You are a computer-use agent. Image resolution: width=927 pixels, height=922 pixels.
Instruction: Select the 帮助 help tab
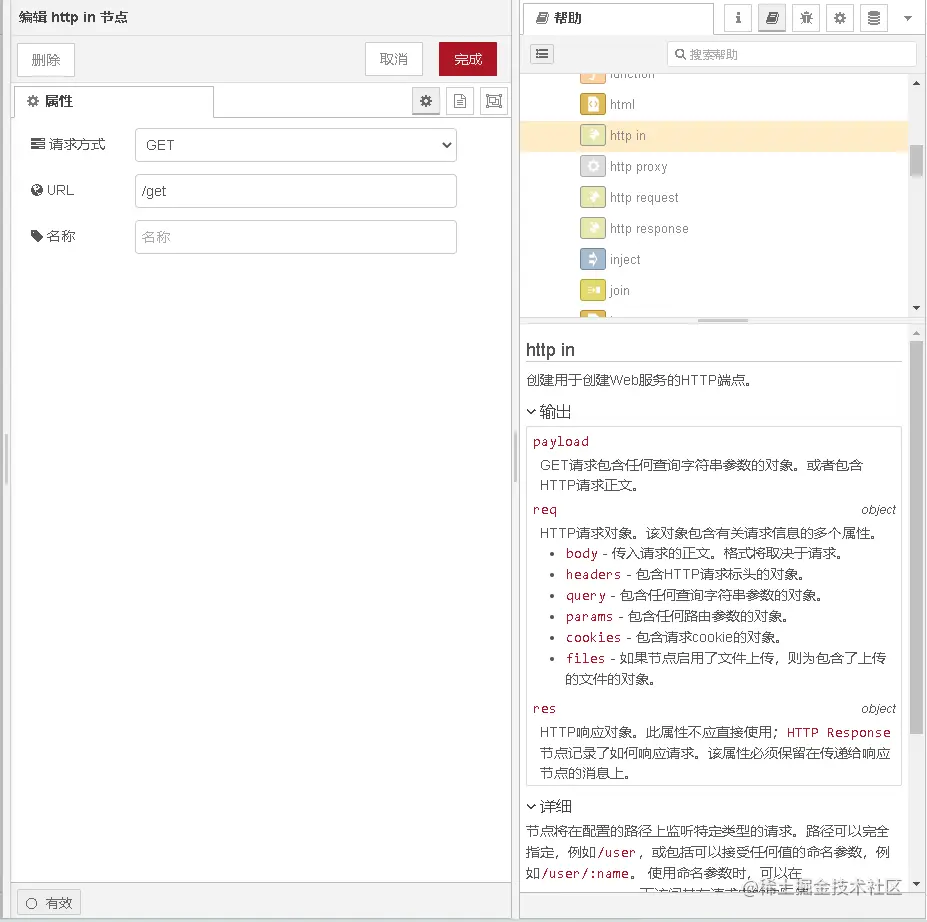pyautogui.click(x=618, y=19)
